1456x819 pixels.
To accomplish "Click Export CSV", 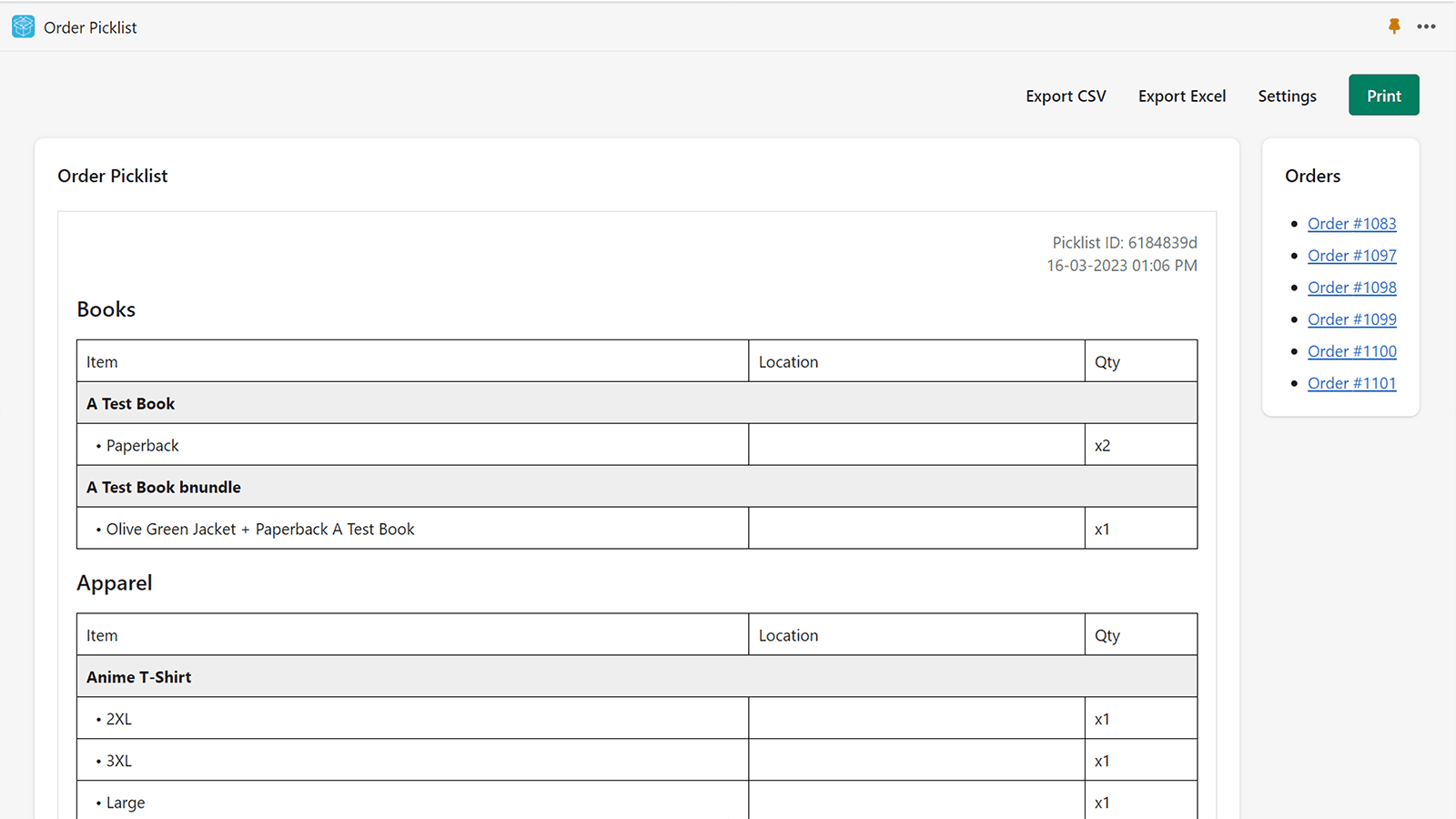I will coord(1065,96).
